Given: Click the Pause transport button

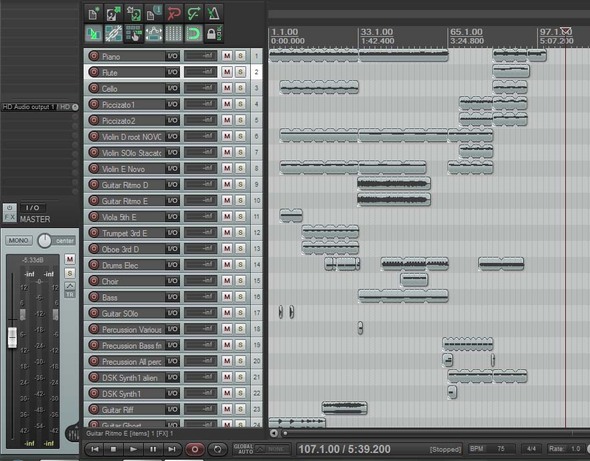Looking at the screenshot, I should pyautogui.click(x=152, y=449).
